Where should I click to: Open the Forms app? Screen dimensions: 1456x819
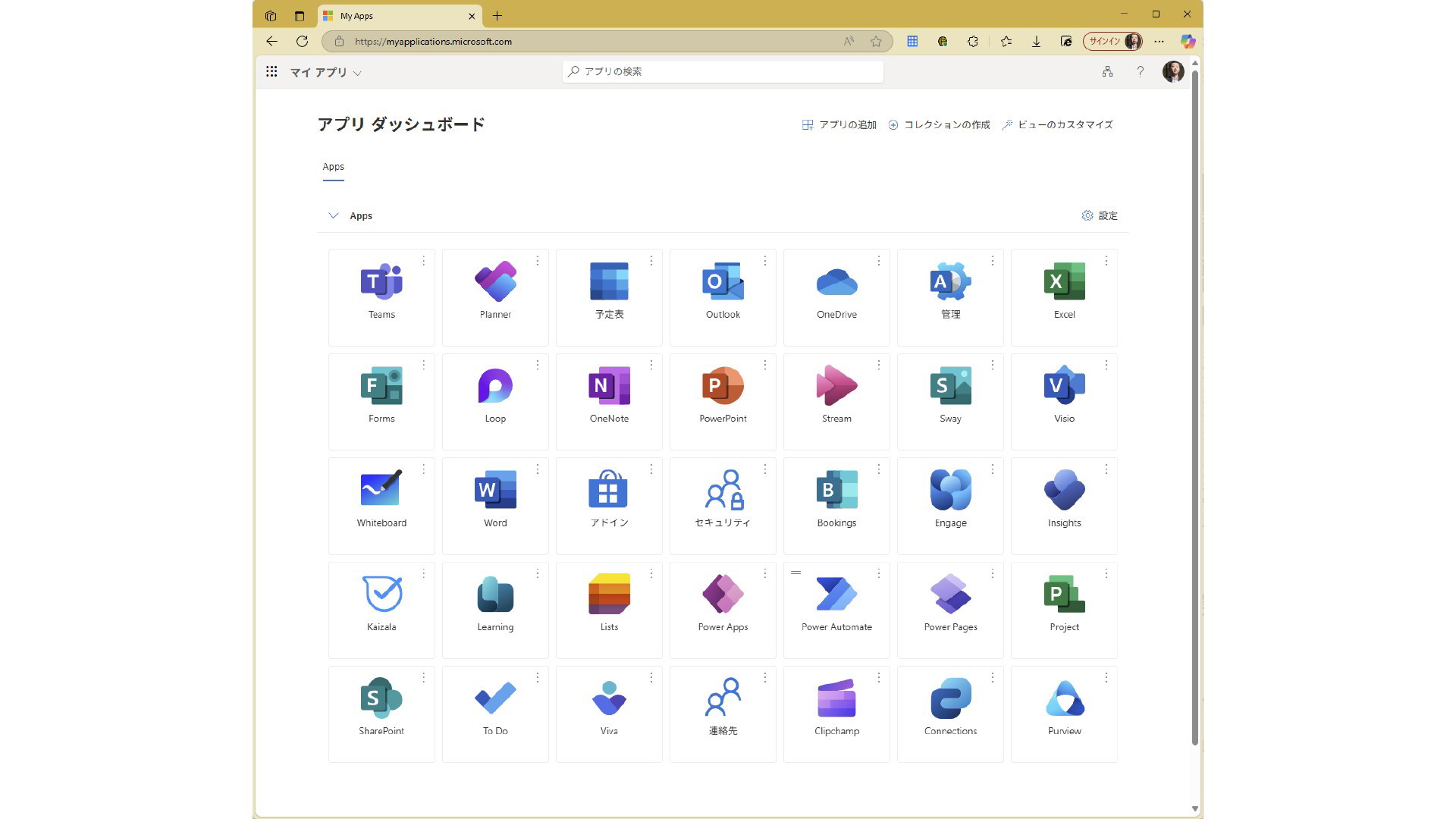(x=381, y=402)
